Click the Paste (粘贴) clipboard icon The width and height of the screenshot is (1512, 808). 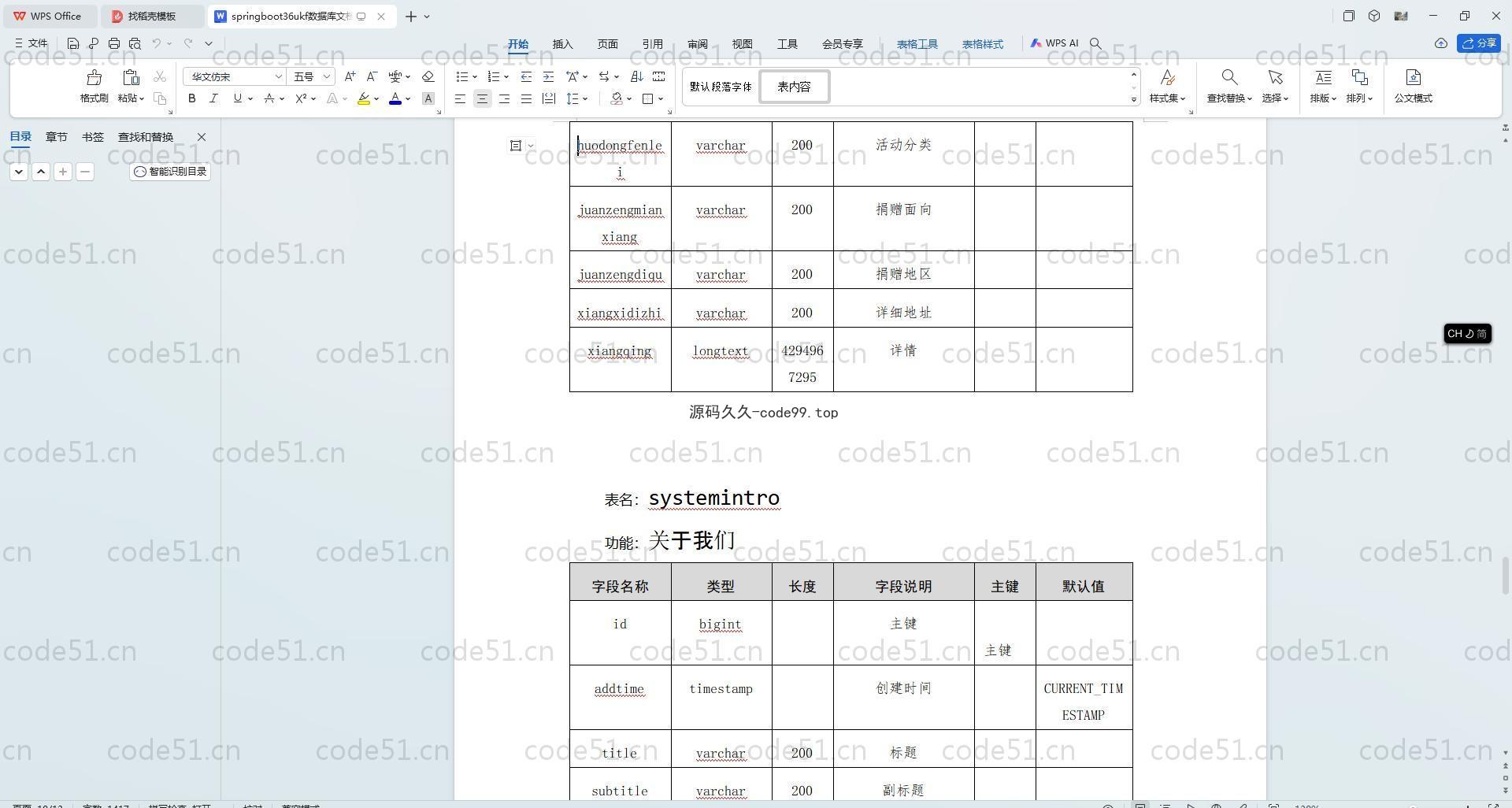(x=130, y=77)
